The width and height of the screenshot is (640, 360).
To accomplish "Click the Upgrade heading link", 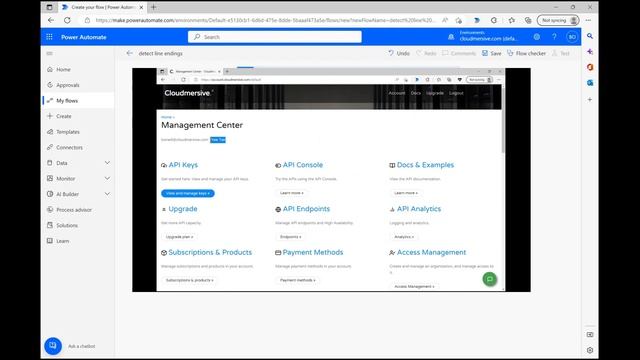I will (x=182, y=209).
